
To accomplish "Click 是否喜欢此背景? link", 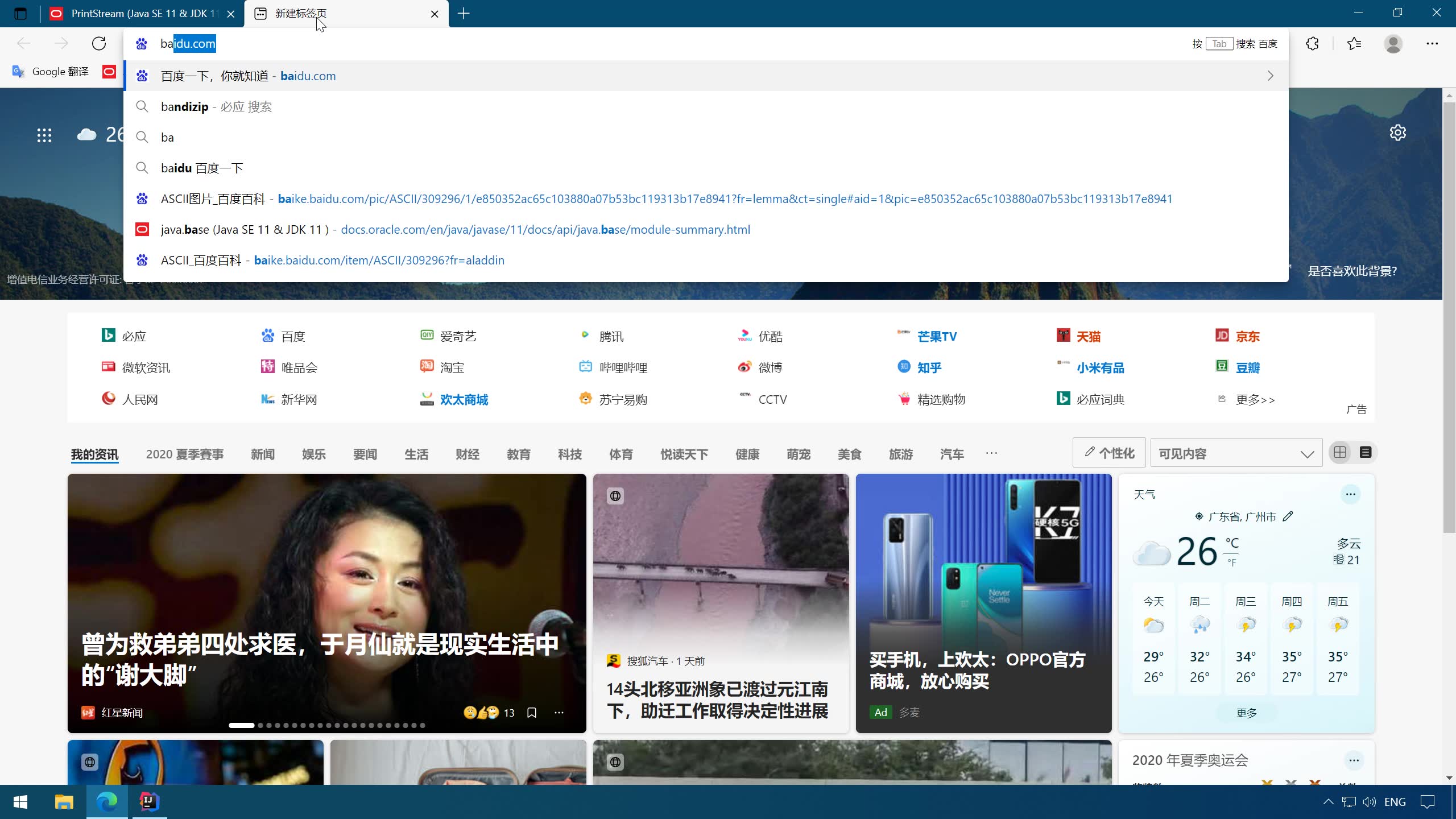I will pyautogui.click(x=1352, y=271).
